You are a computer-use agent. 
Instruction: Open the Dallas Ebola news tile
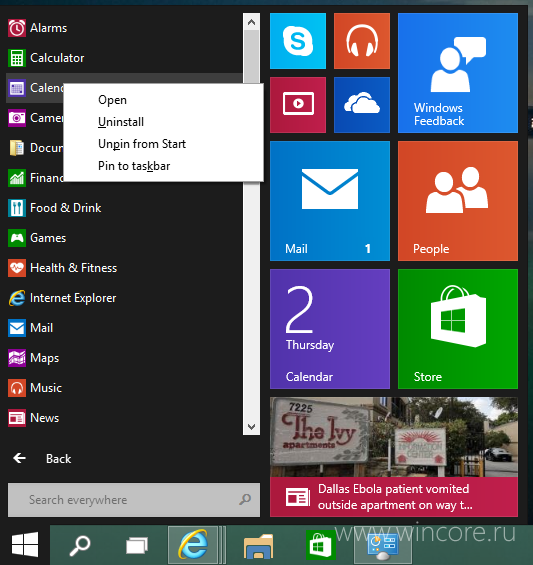[x=394, y=457]
